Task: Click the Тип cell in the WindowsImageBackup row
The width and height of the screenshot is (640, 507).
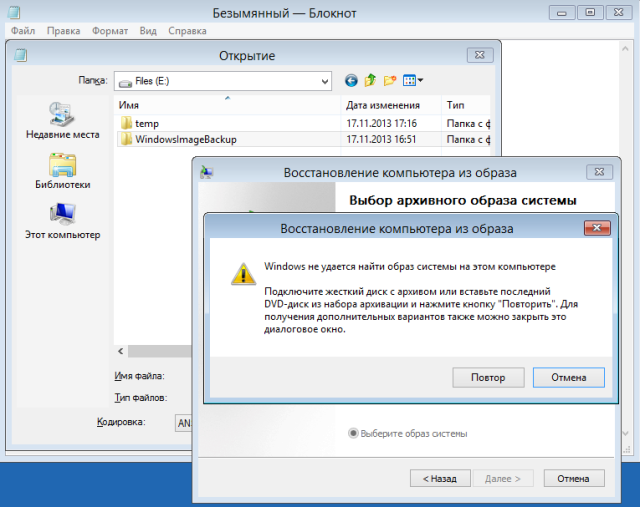Action: [x=468, y=139]
